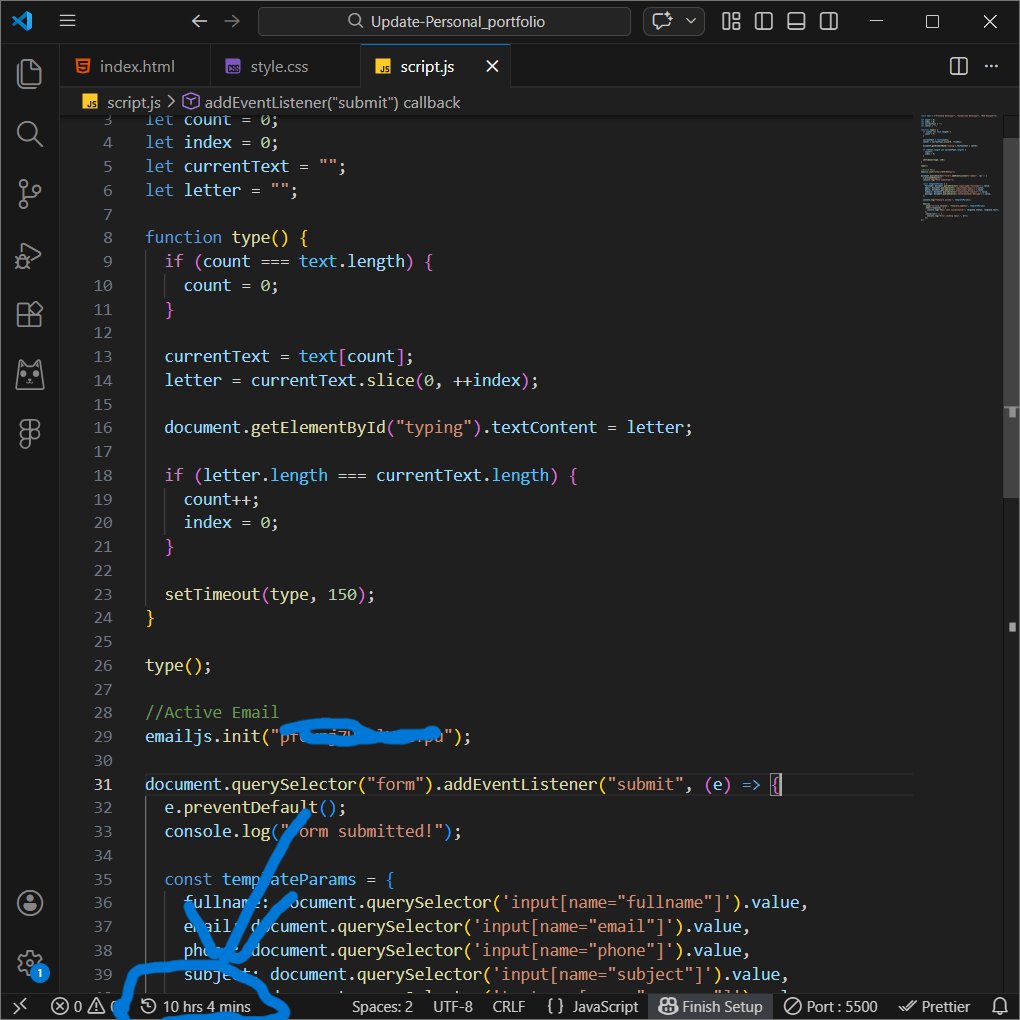Change CRLF end of line sequence
Screen dimensions: 1020x1020
coord(509,1006)
